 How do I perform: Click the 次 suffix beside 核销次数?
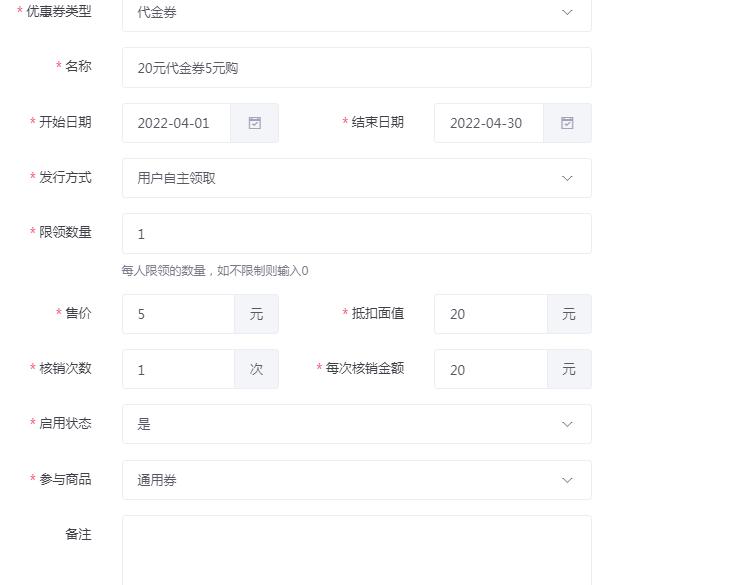point(257,370)
